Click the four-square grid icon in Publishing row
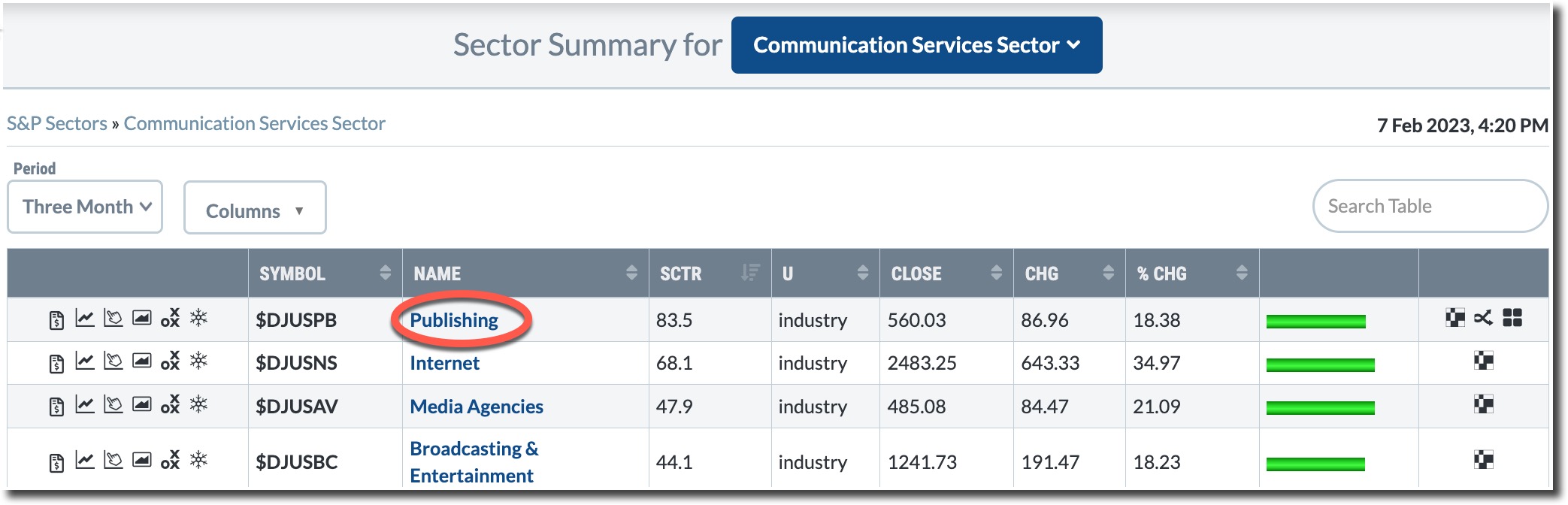Screen dimensions: 1568x505 click(x=1512, y=318)
